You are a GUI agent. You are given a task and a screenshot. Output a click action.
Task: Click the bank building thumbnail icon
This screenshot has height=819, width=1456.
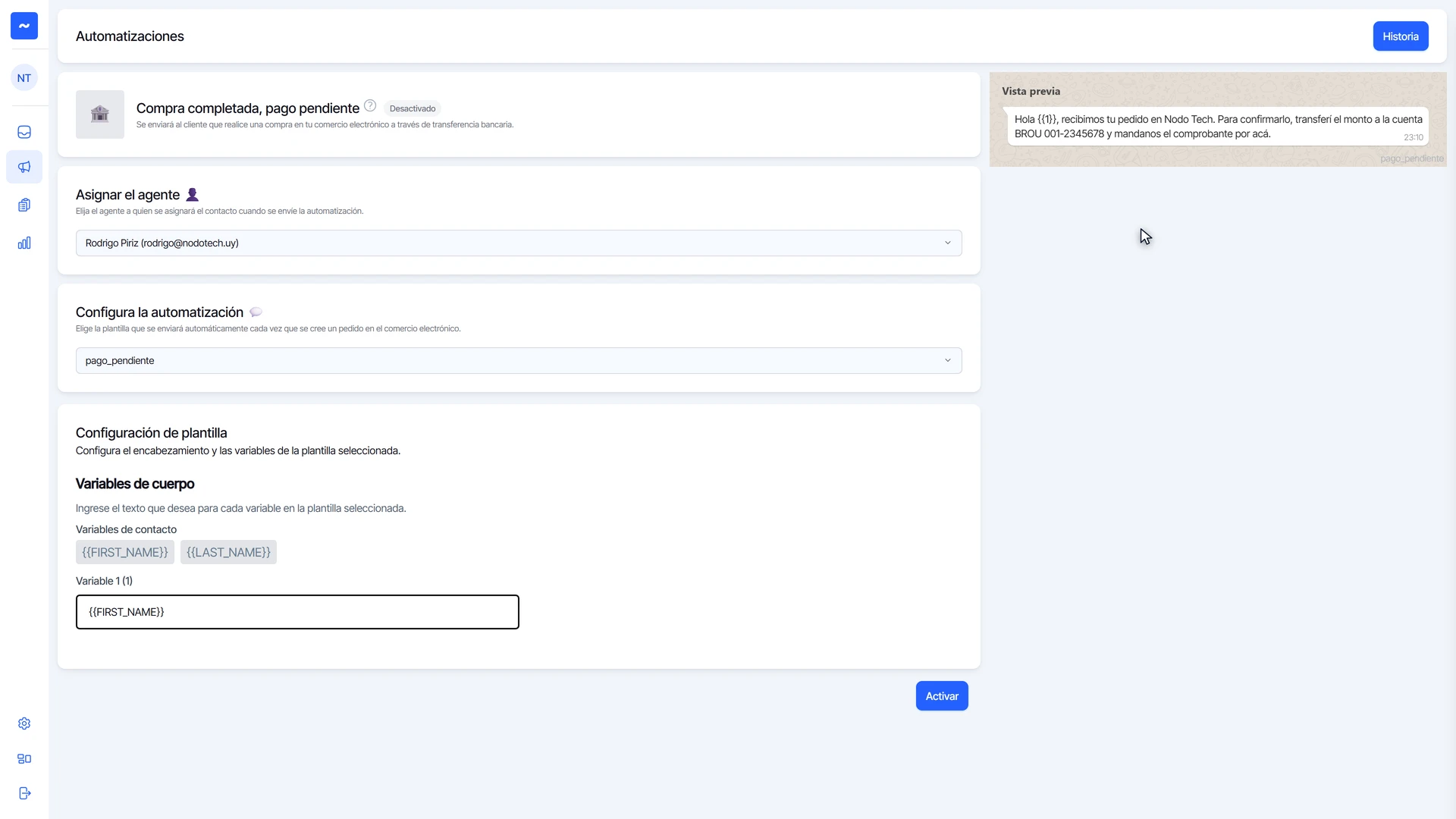(x=100, y=115)
